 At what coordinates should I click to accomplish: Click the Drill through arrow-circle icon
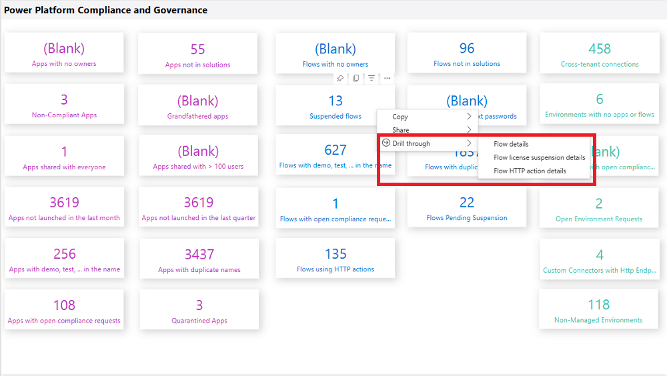tap(386, 143)
